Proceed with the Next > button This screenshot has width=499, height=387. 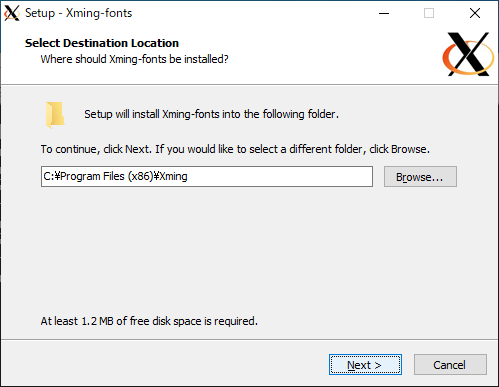point(365,365)
